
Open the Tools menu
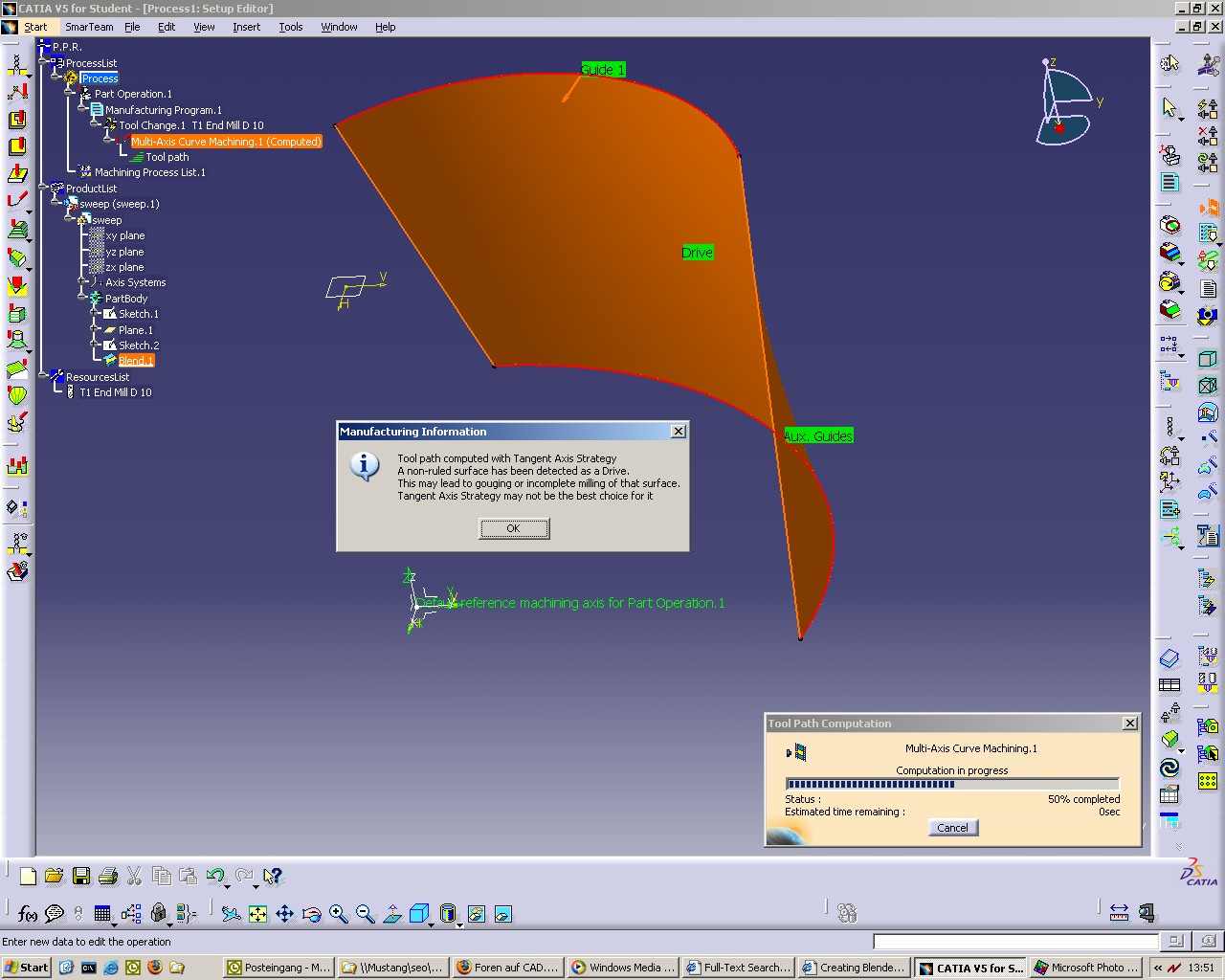tap(290, 27)
